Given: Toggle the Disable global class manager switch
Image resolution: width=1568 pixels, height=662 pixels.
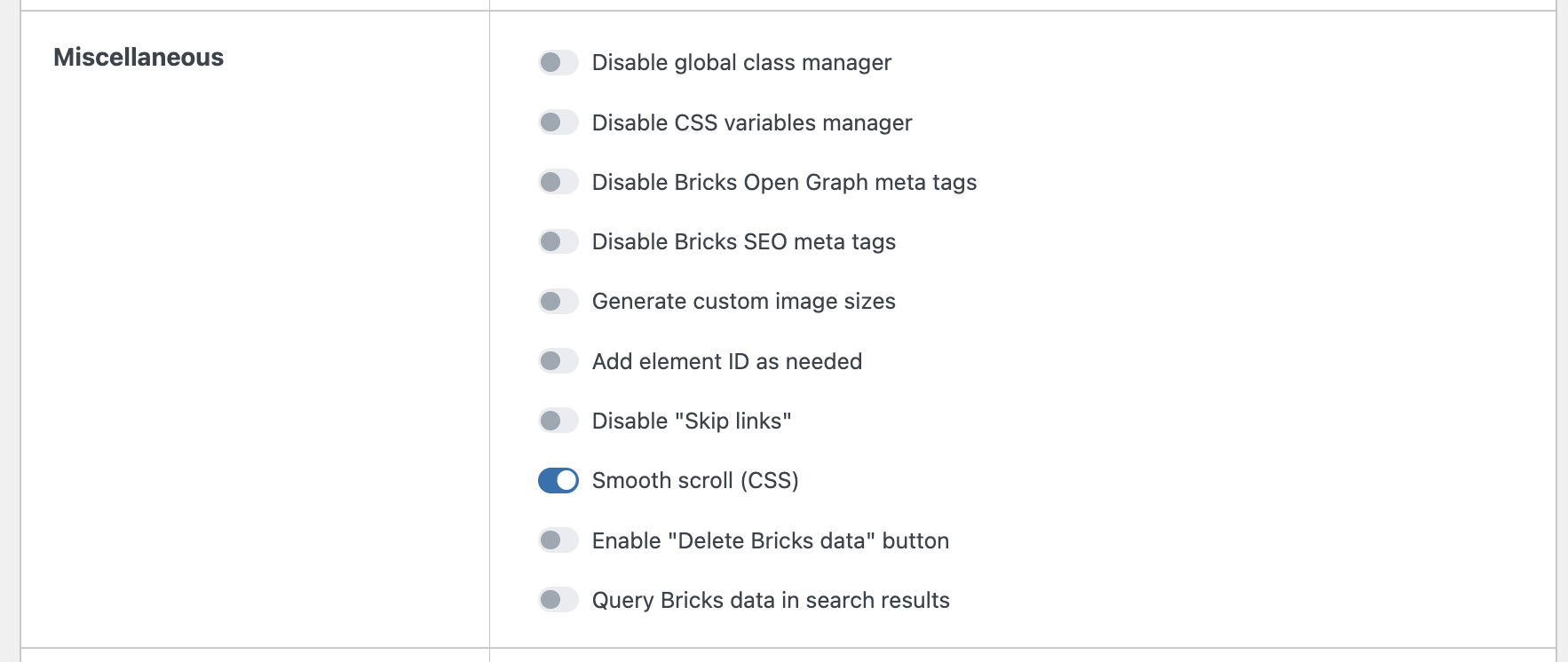Looking at the screenshot, I should [x=558, y=62].
